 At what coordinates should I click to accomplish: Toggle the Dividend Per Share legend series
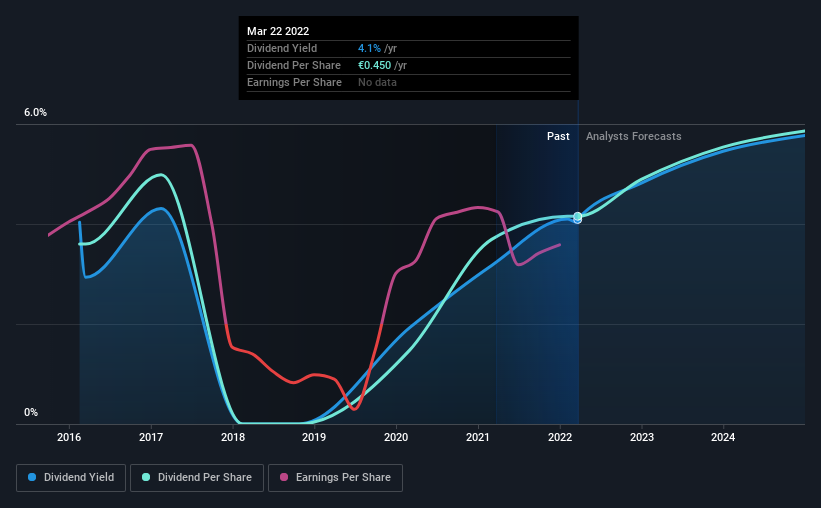click(x=197, y=478)
